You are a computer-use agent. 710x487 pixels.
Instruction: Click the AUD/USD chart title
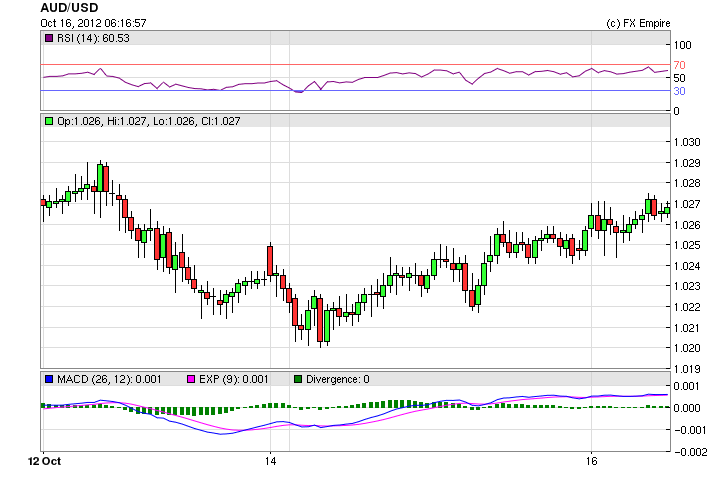pos(69,8)
